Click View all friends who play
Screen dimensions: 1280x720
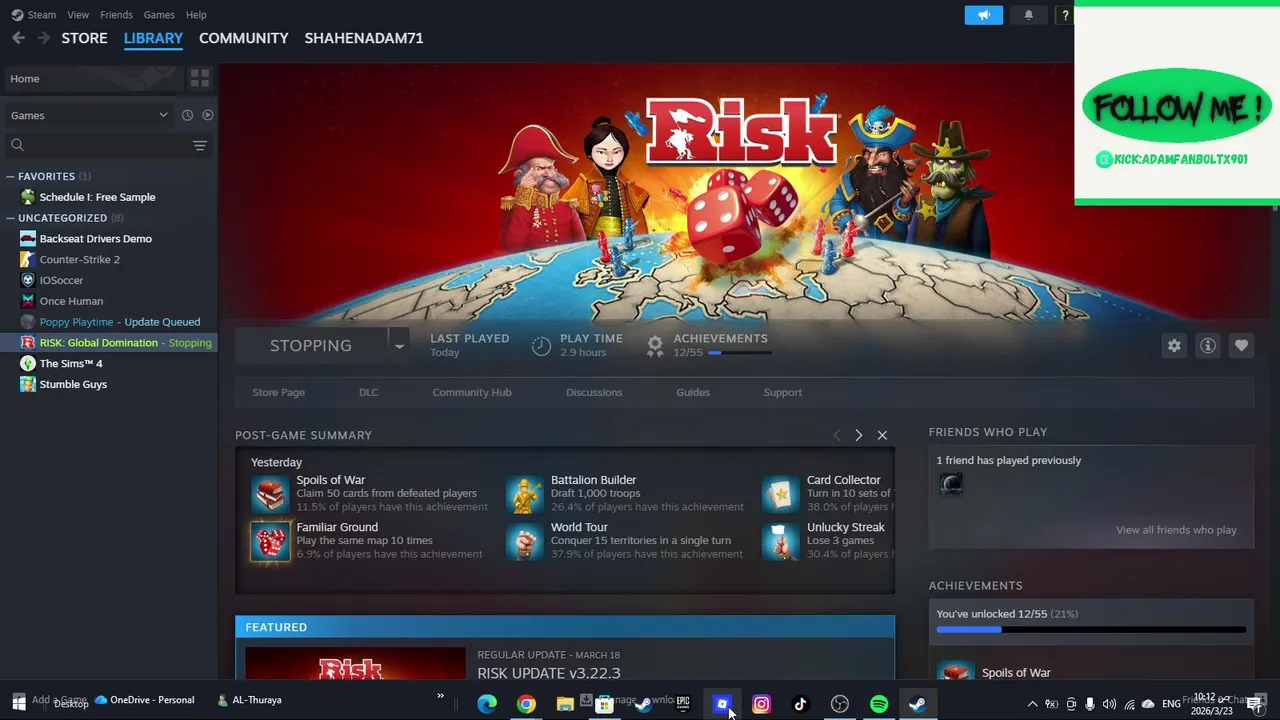pyautogui.click(x=1176, y=530)
